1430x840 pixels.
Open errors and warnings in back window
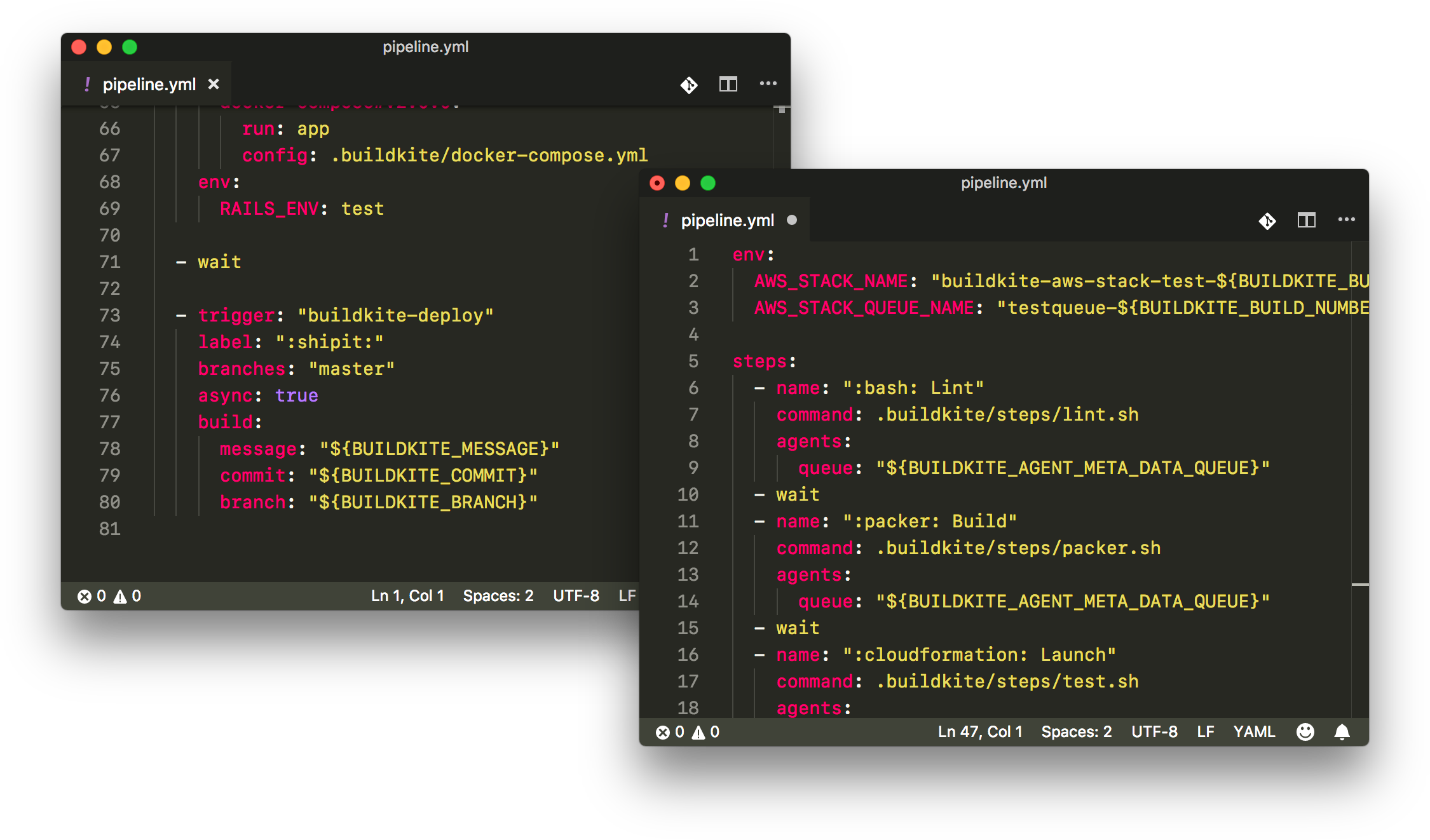coord(109,596)
